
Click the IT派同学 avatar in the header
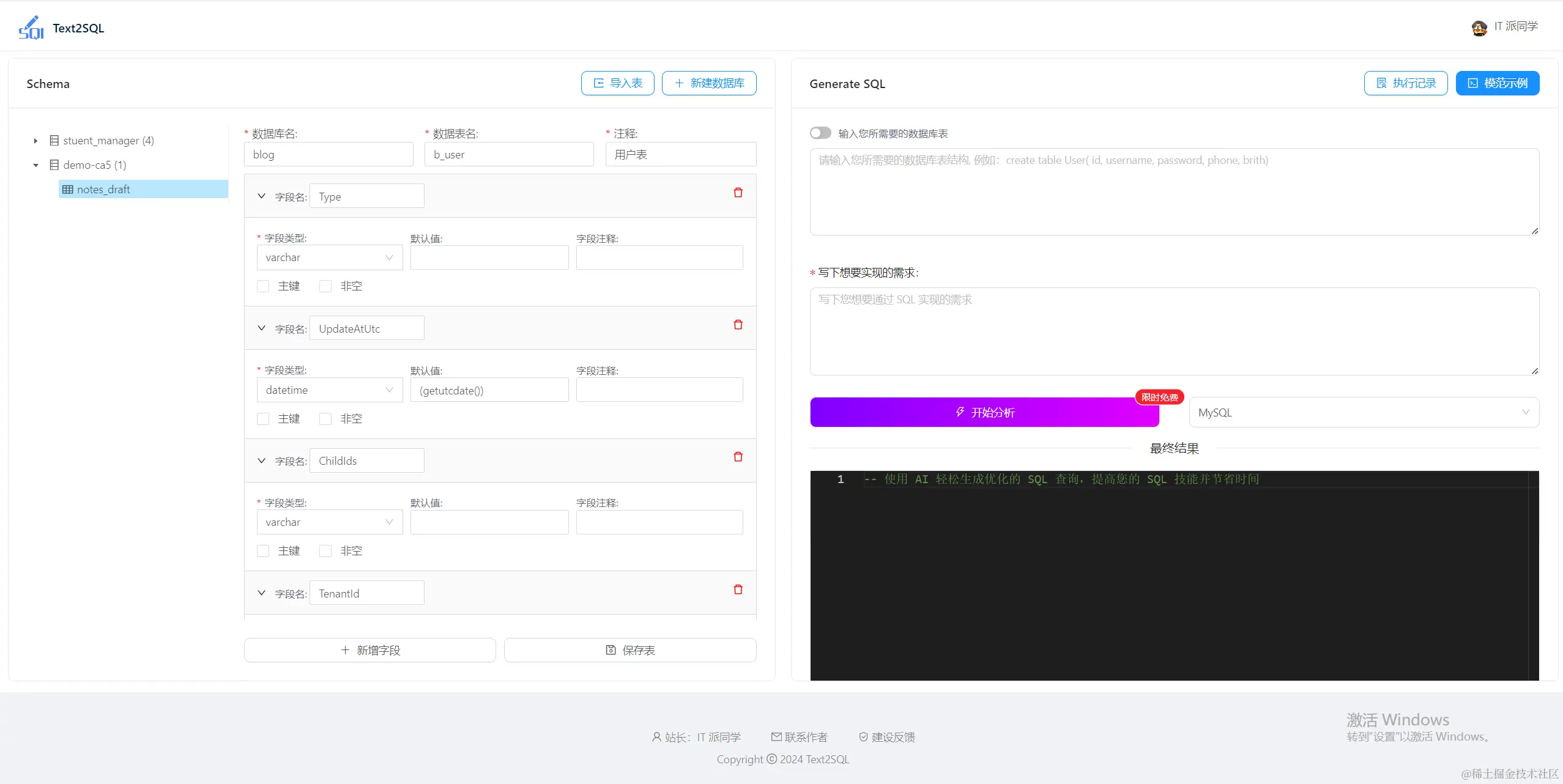click(x=1479, y=26)
